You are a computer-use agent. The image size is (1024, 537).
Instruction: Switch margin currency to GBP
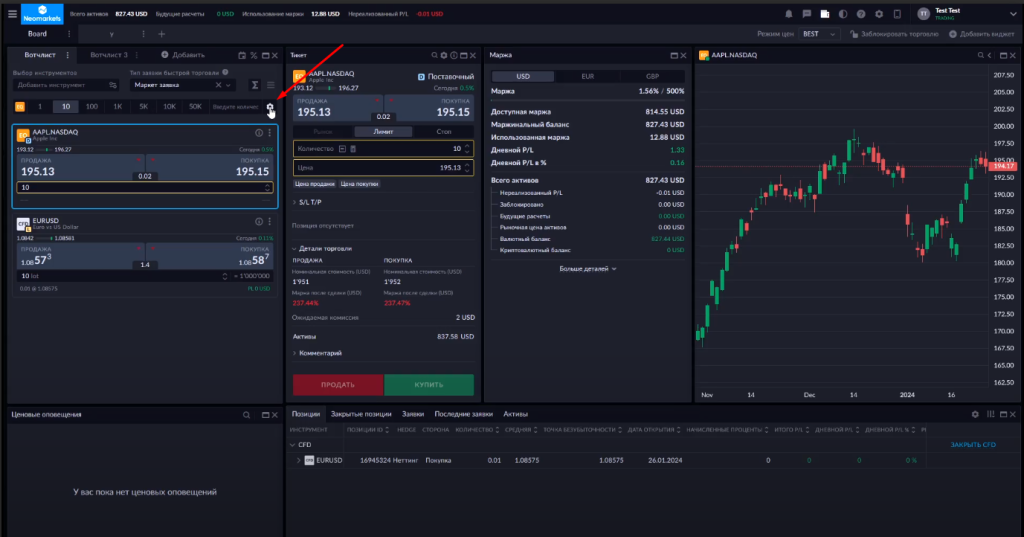pos(652,76)
